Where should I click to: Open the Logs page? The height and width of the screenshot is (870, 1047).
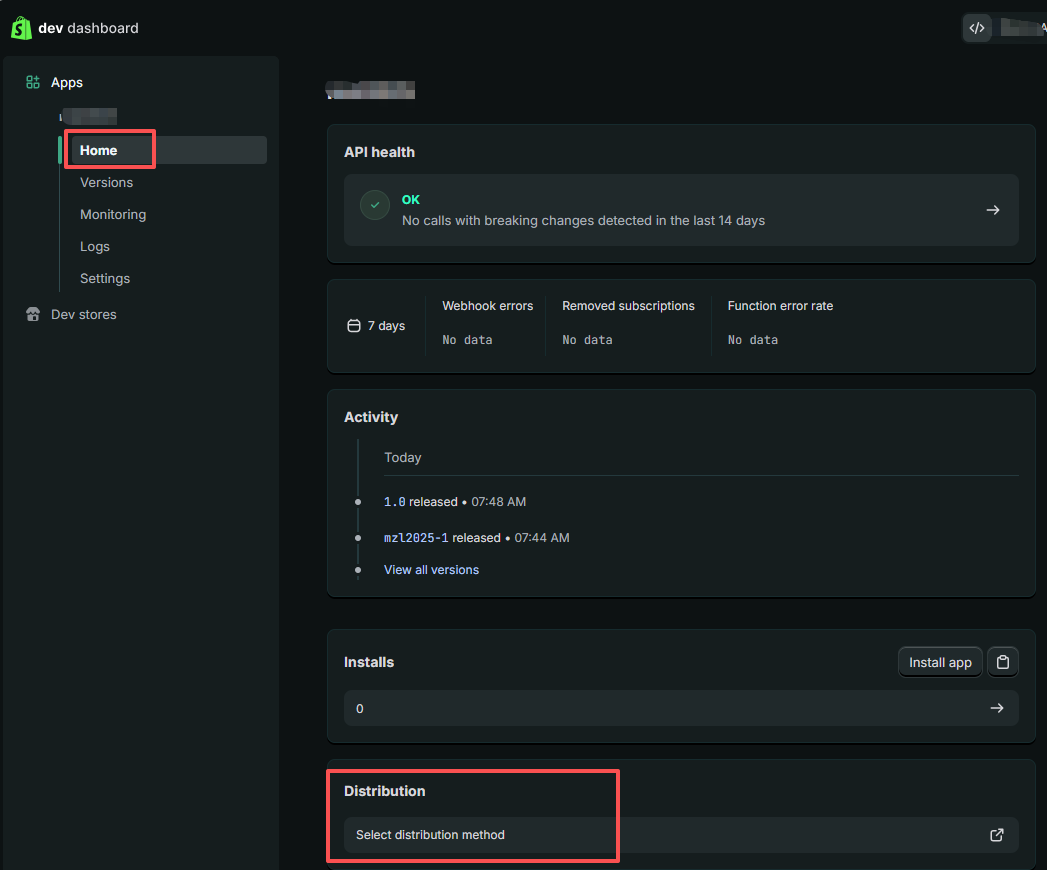pos(95,247)
